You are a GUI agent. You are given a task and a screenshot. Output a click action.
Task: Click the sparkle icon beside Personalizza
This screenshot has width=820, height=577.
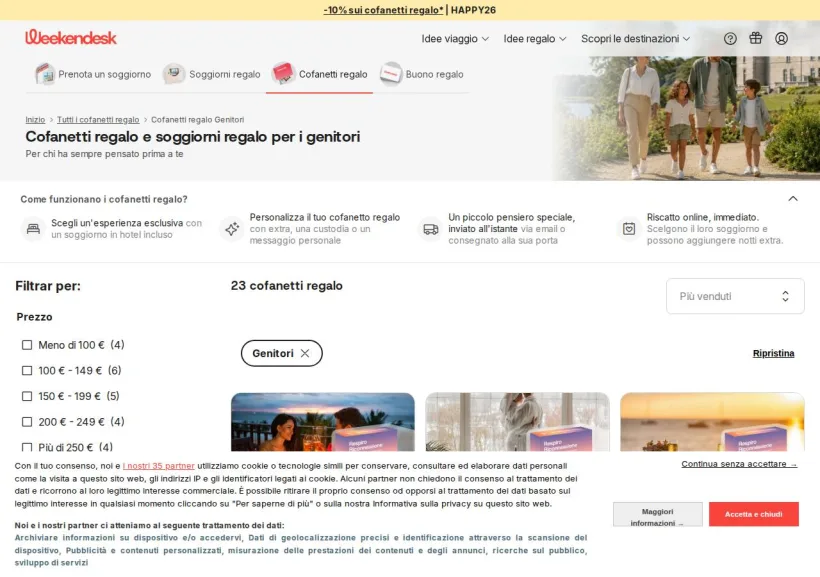tap(232, 229)
